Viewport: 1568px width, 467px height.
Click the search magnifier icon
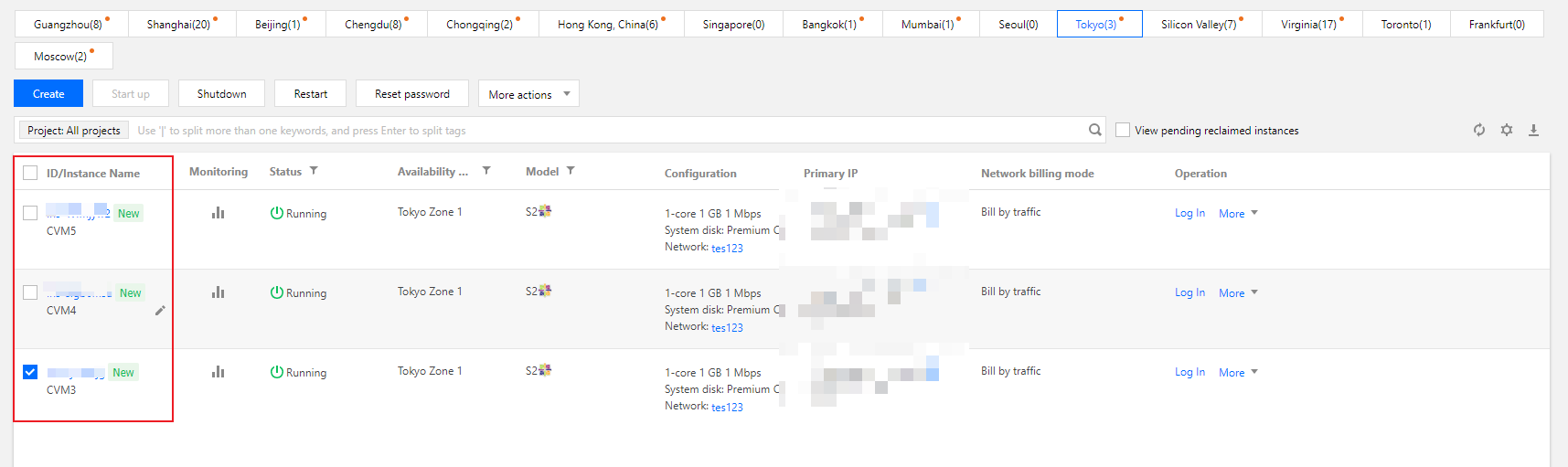pos(1094,130)
